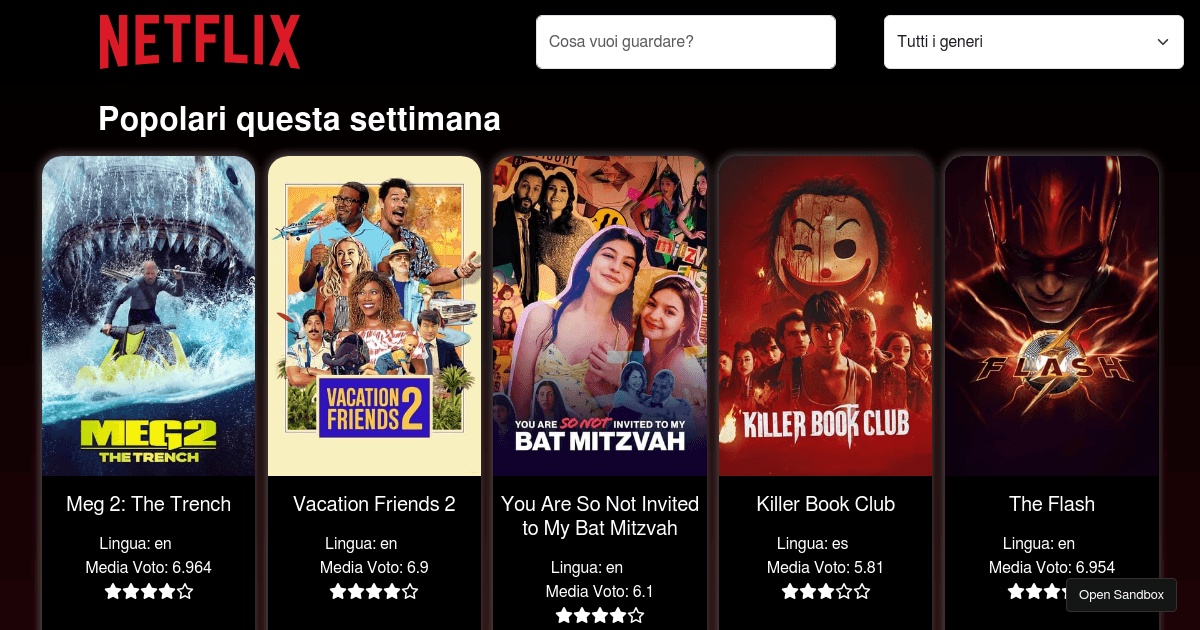The width and height of the screenshot is (1200, 630).
Task: Click the first star under The Flash
Action: coord(1016,591)
